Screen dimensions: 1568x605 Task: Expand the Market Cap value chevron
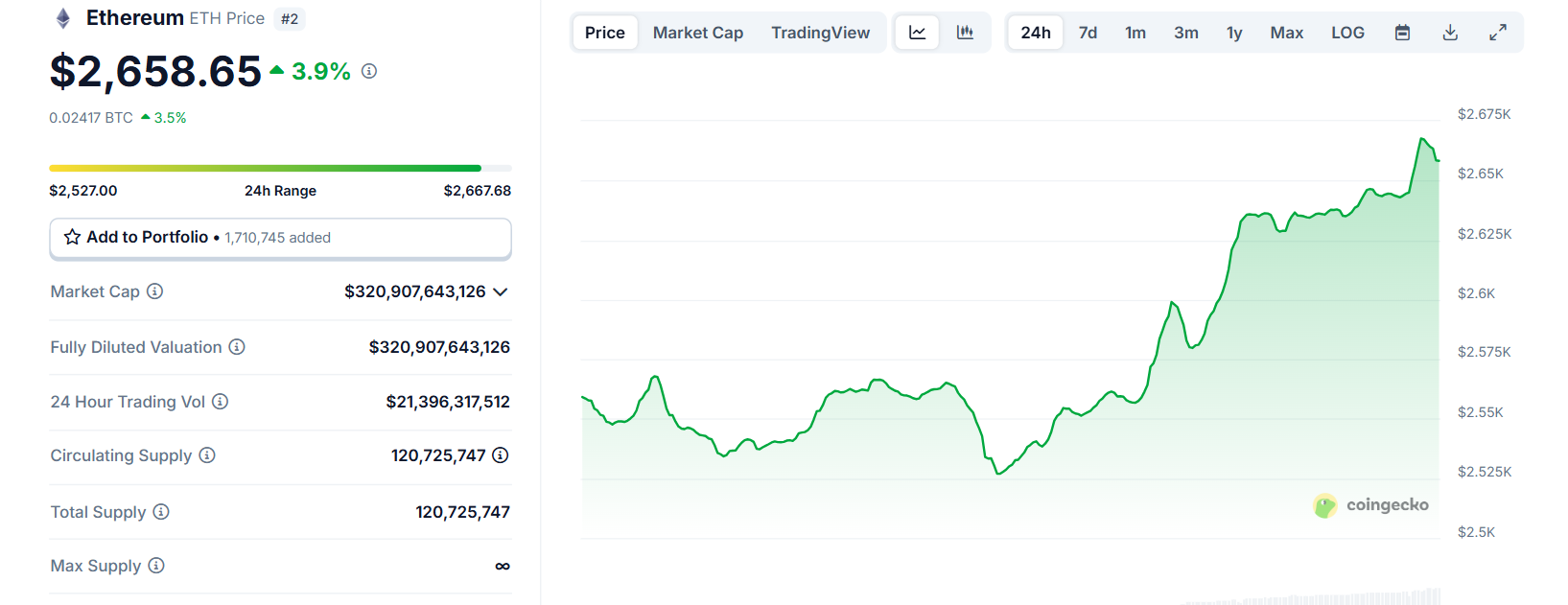click(x=500, y=291)
